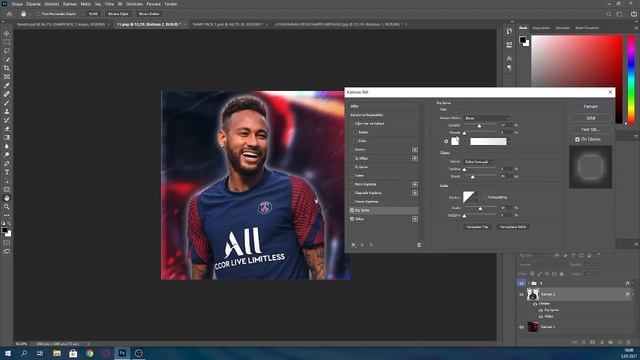Image resolution: width=640 pixels, height=360 pixels.
Task: Select the Hand tool in toolbar
Action: (7, 198)
